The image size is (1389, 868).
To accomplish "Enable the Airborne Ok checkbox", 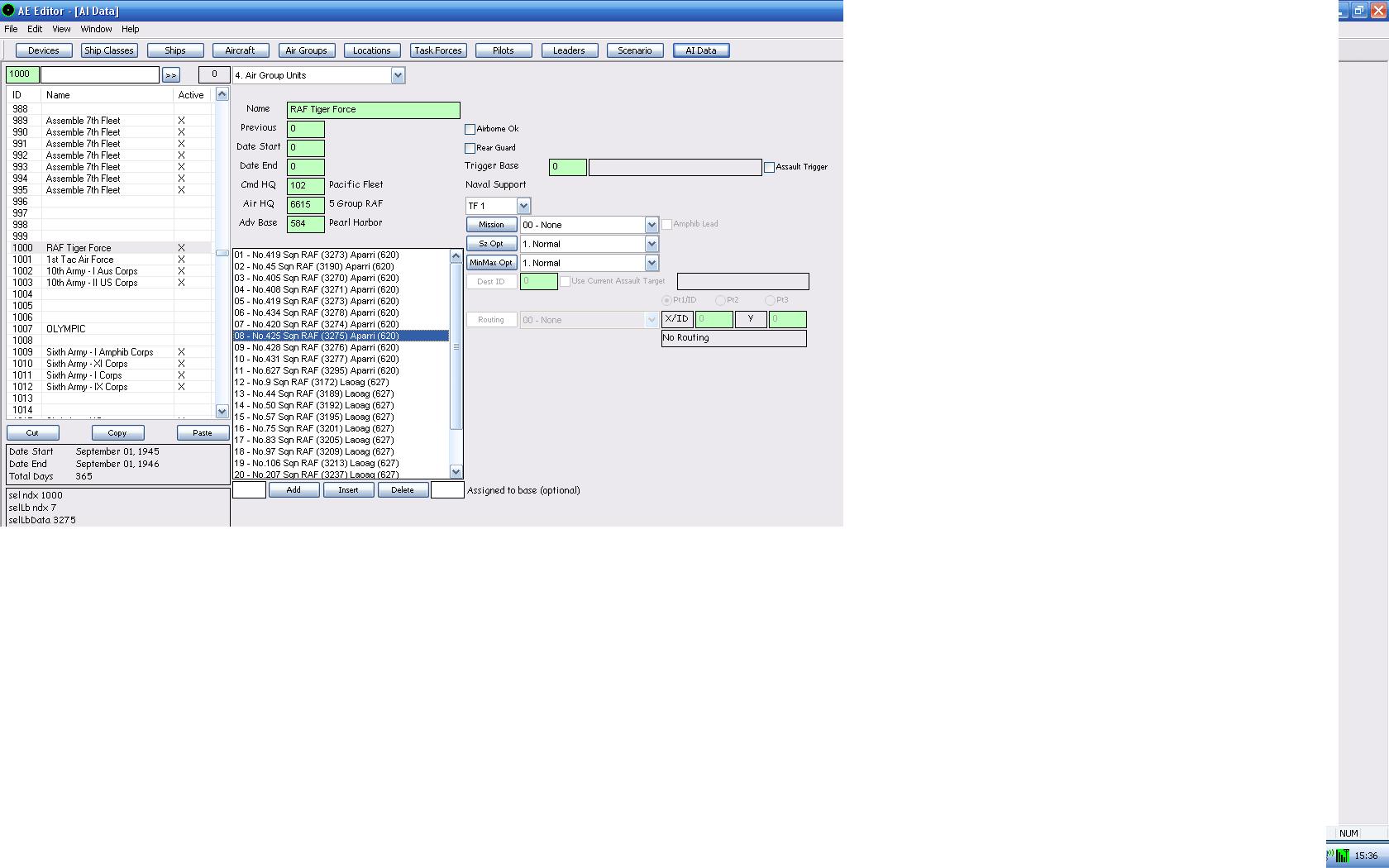I will (x=470, y=130).
